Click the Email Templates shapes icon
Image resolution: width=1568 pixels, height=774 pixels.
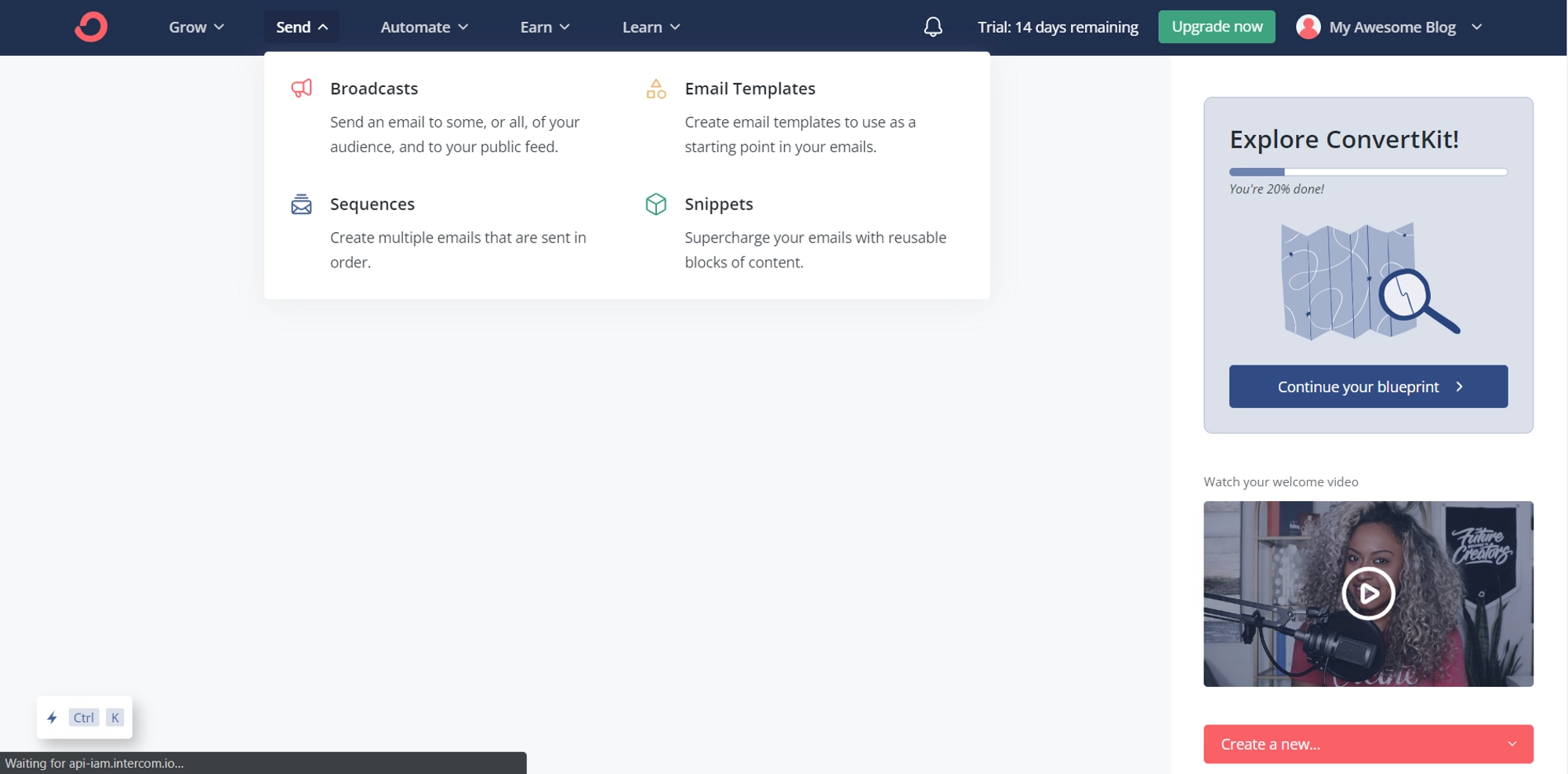point(656,89)
